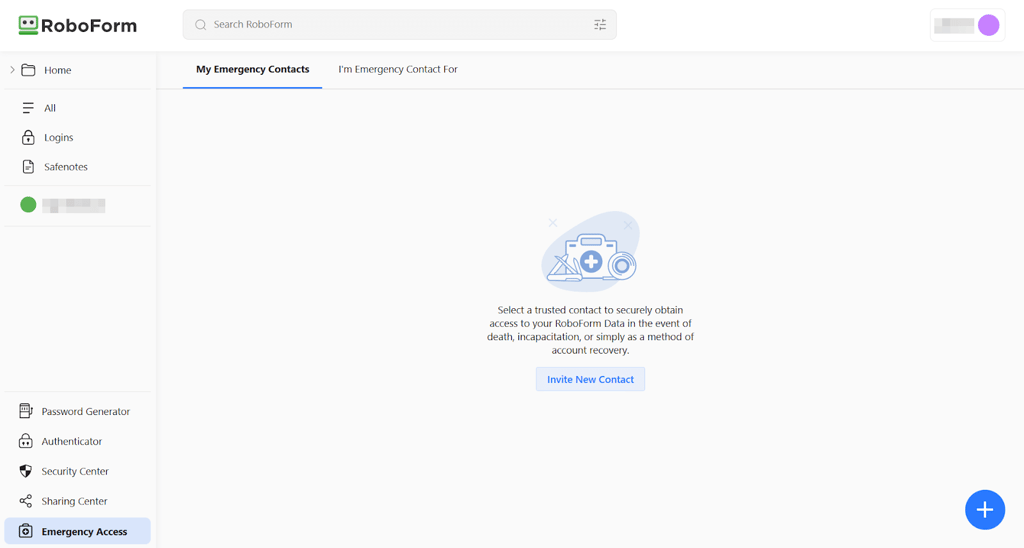Click the Logins padlock icon
Image resolution: width=1024 pixels, height=548 pixels.
coord(28,137)
